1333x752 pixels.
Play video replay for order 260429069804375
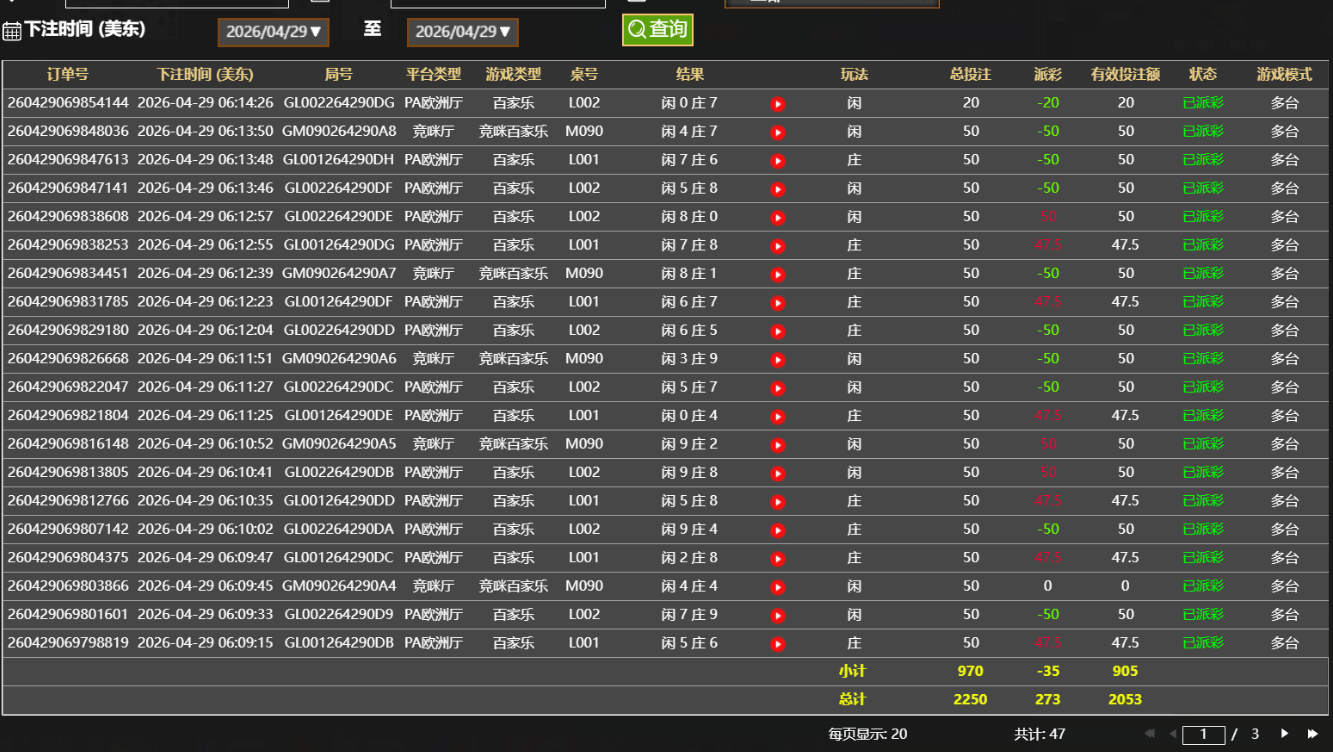click(x=778, y=558)
